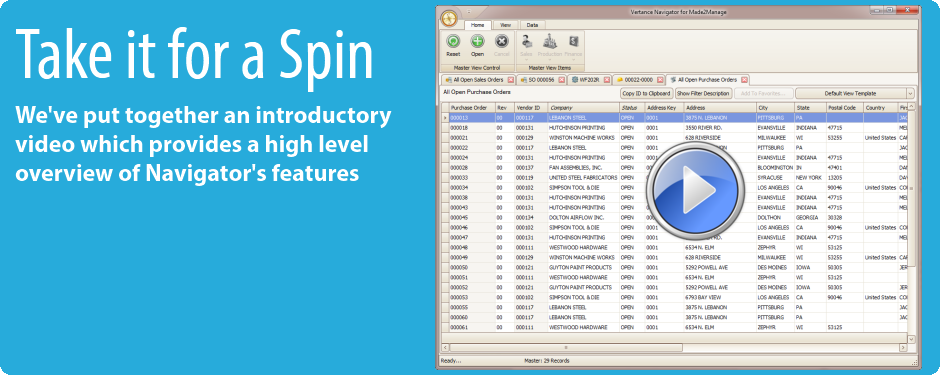Click the green Reset icon

[x=453, y=41]
